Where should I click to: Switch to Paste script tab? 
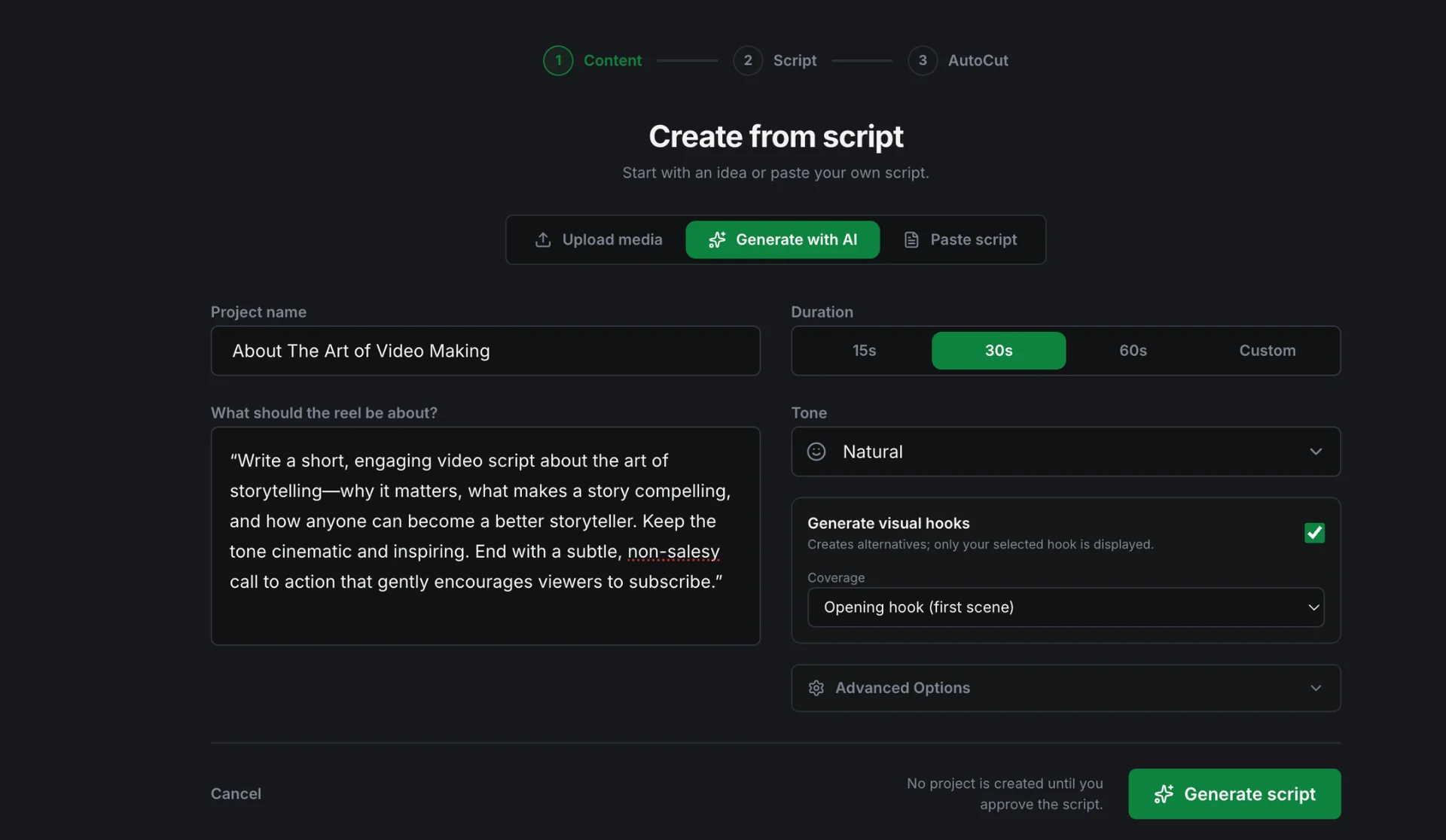click(960, 239)
